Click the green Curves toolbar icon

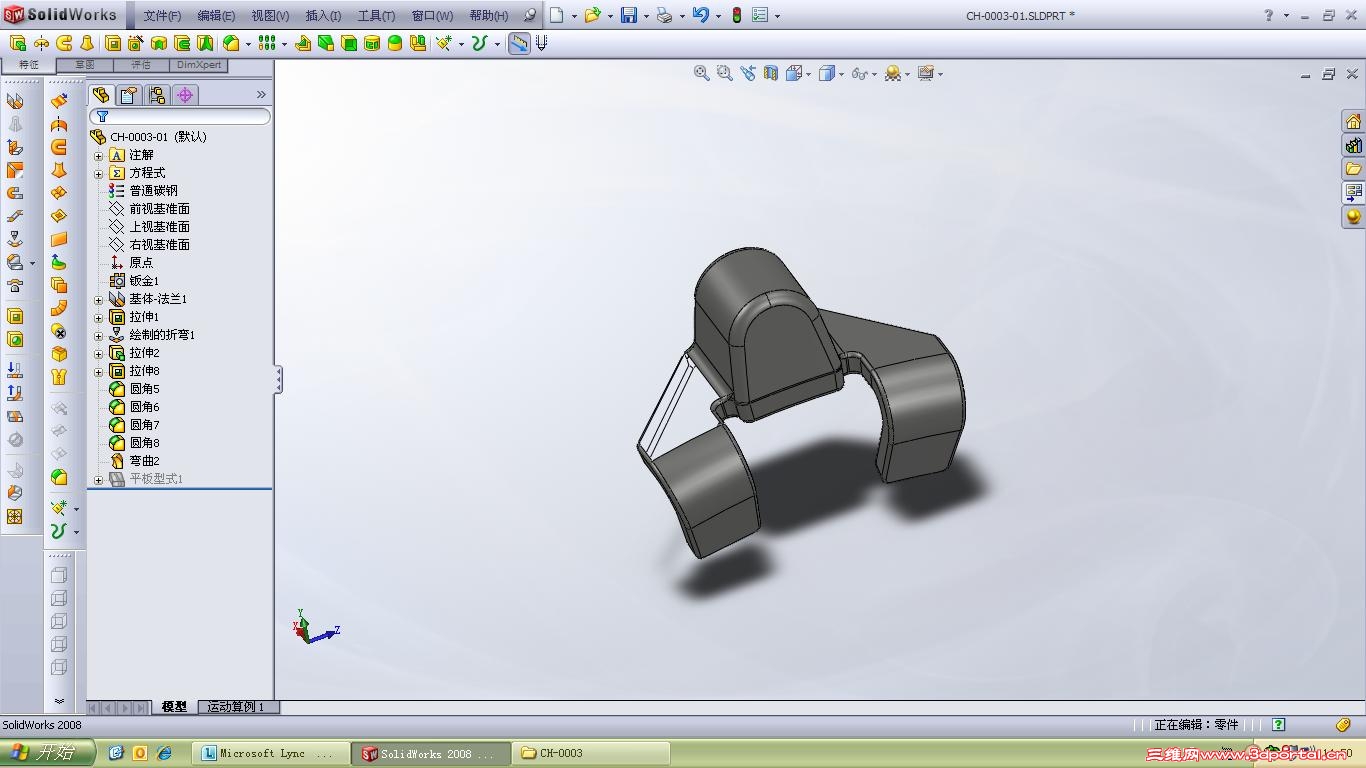point(479,43)
